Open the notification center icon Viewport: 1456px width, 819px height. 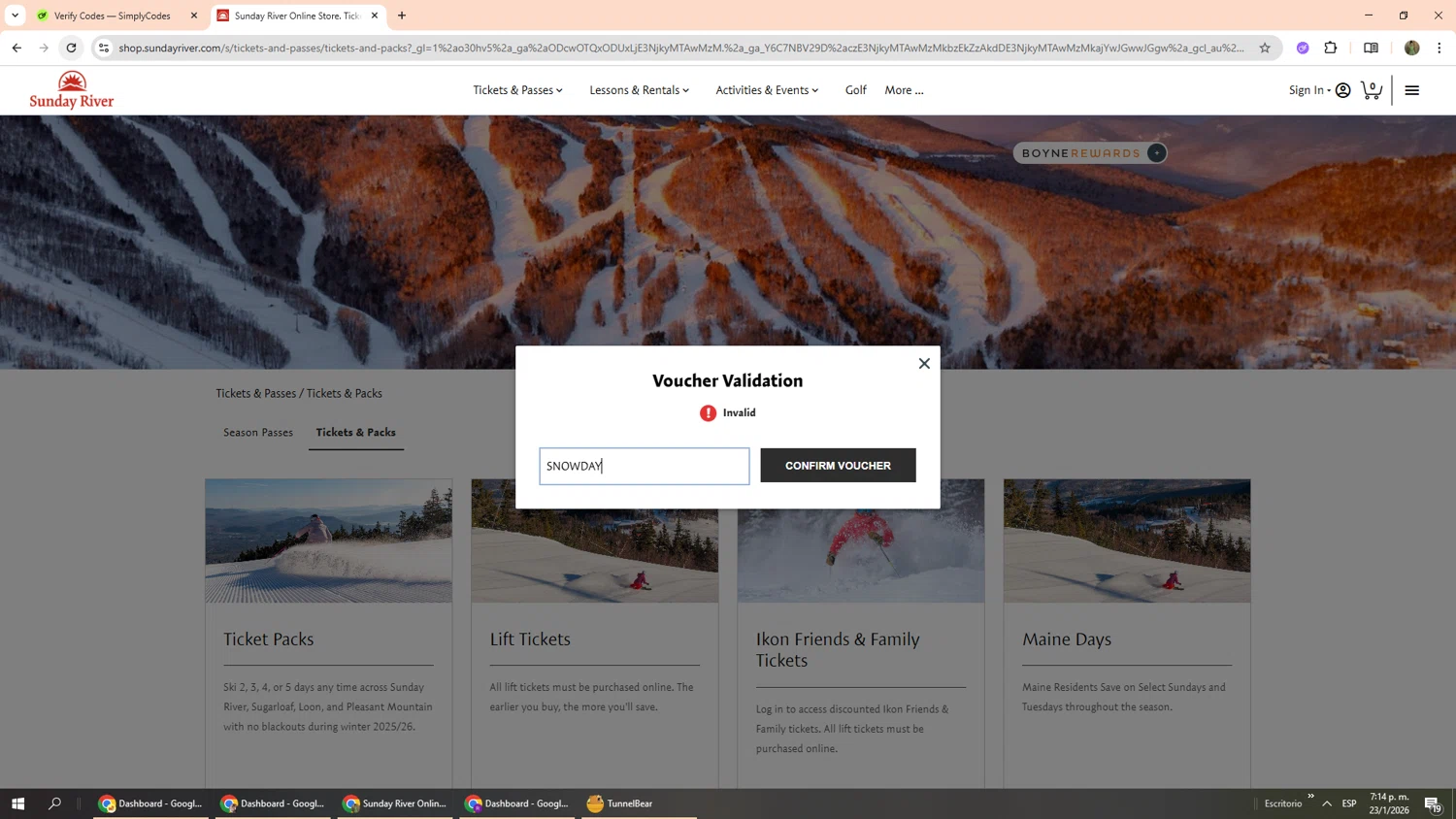[x=1433, y=803]
